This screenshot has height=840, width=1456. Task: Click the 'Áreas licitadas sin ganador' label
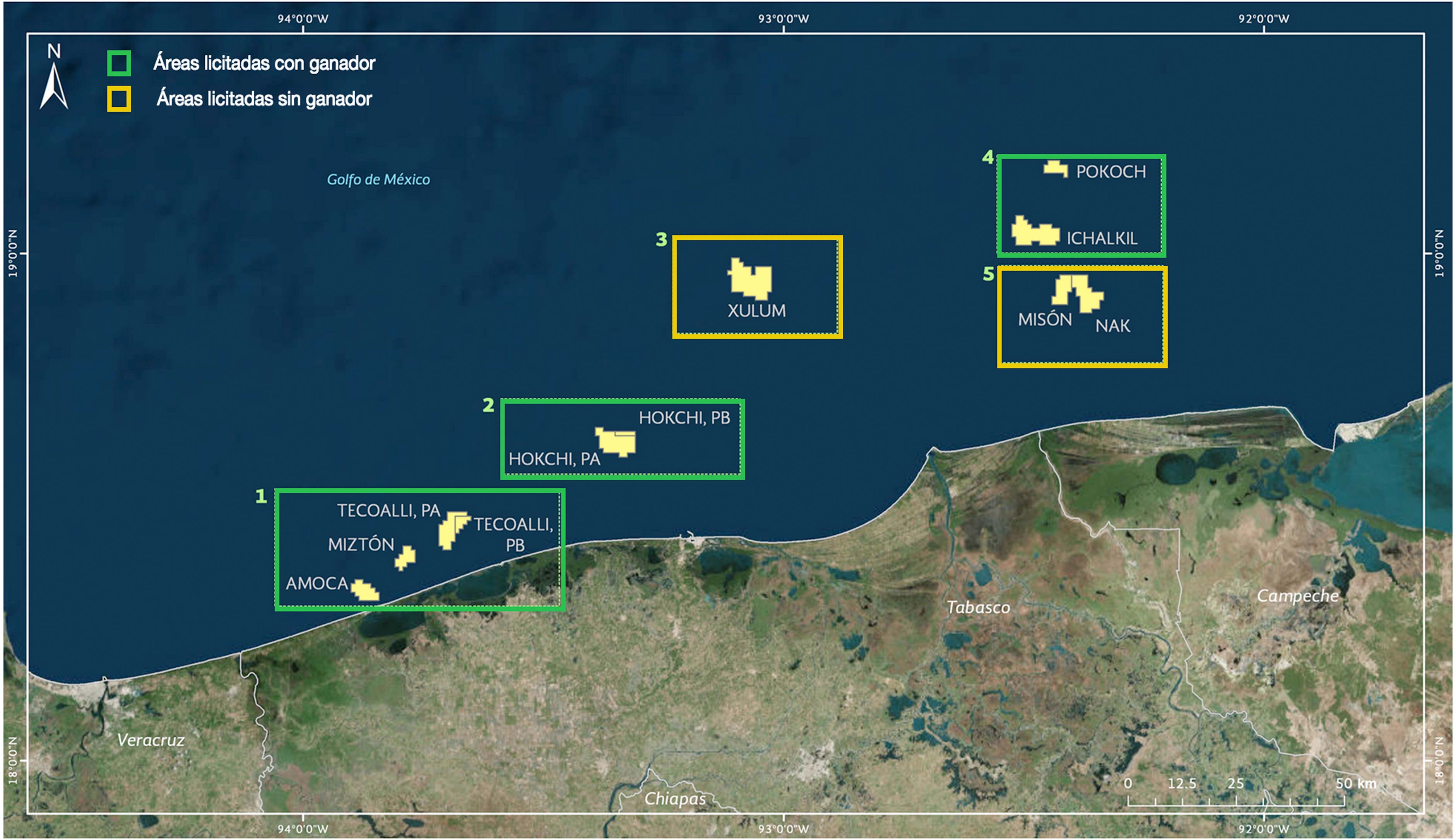[x=264, y=99]
